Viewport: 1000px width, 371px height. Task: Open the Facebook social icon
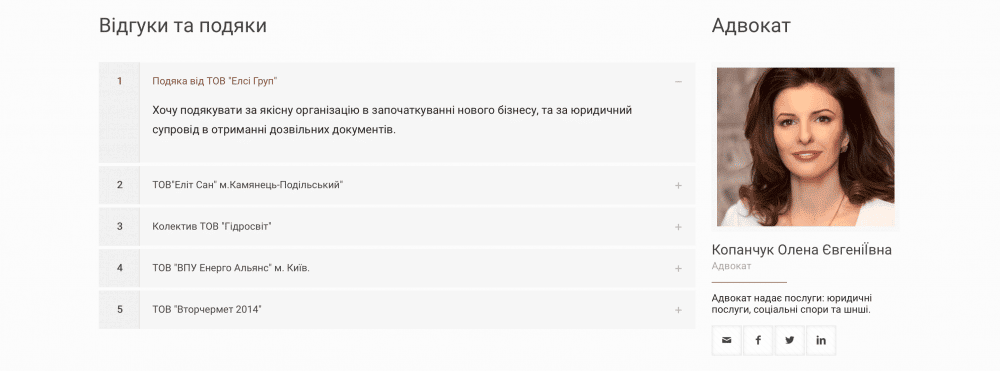coord(758,340)
